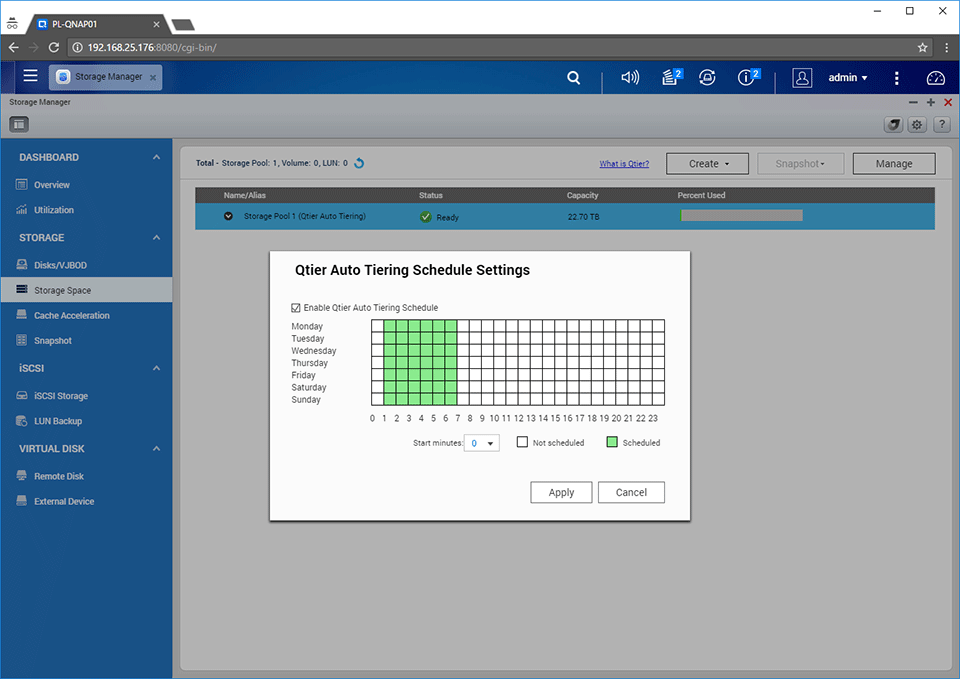This screenshot has height=679, width=960.
Task: Click the green Scheduled legend swatch
Action: point(612,442)
